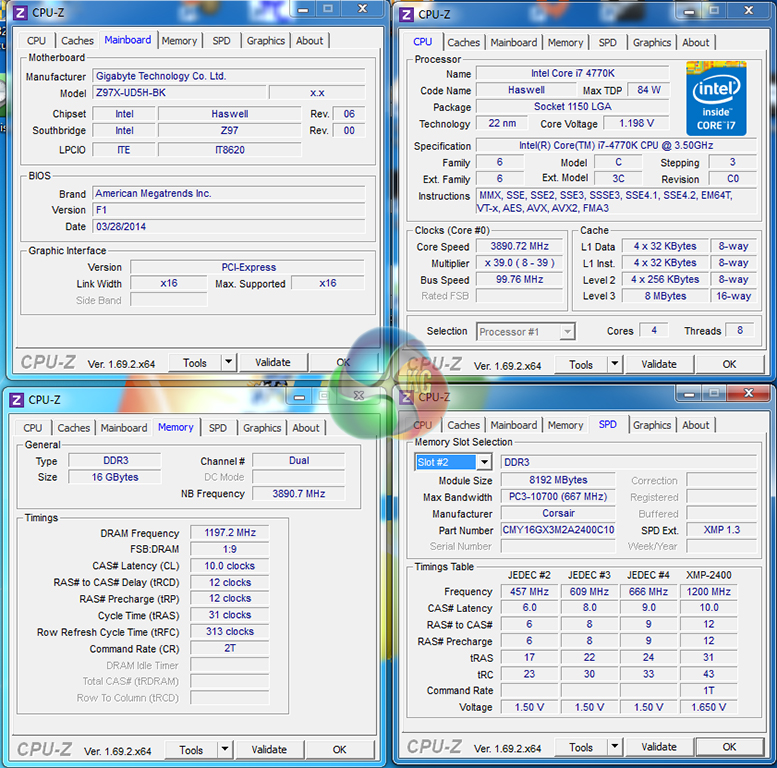Open SPD tab in Memory window
The width and height of the screenshot is (777, 768).
[x=218, y=428]
